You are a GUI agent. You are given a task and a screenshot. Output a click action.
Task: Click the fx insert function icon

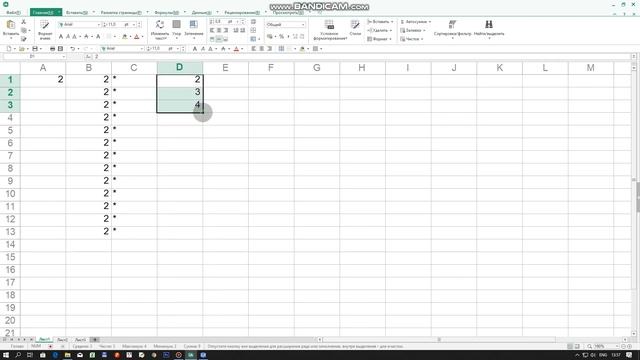point(89,57)
